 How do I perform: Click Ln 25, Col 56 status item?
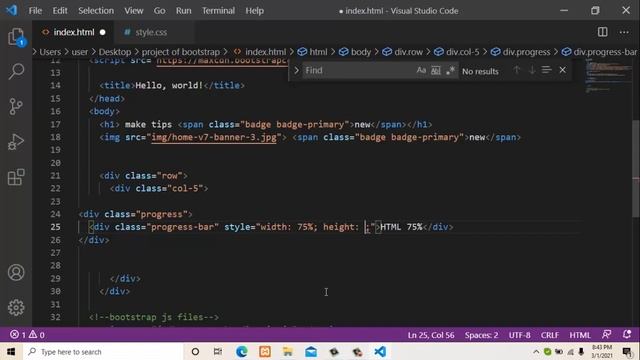click(x=431, y=335)
